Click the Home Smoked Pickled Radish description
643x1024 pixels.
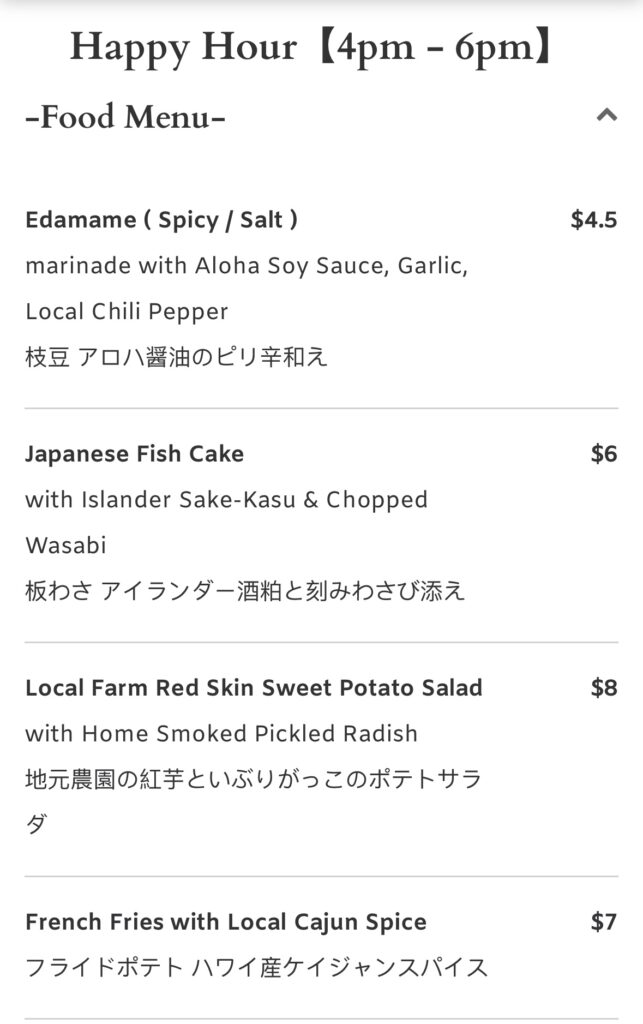click(221, 734)
